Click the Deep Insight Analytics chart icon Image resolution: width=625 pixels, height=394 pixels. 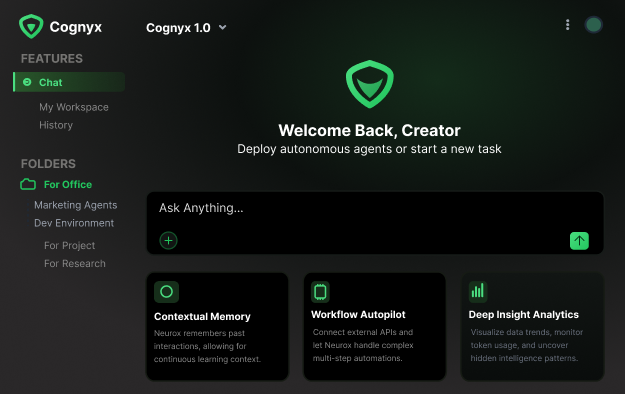click(478, 292)
